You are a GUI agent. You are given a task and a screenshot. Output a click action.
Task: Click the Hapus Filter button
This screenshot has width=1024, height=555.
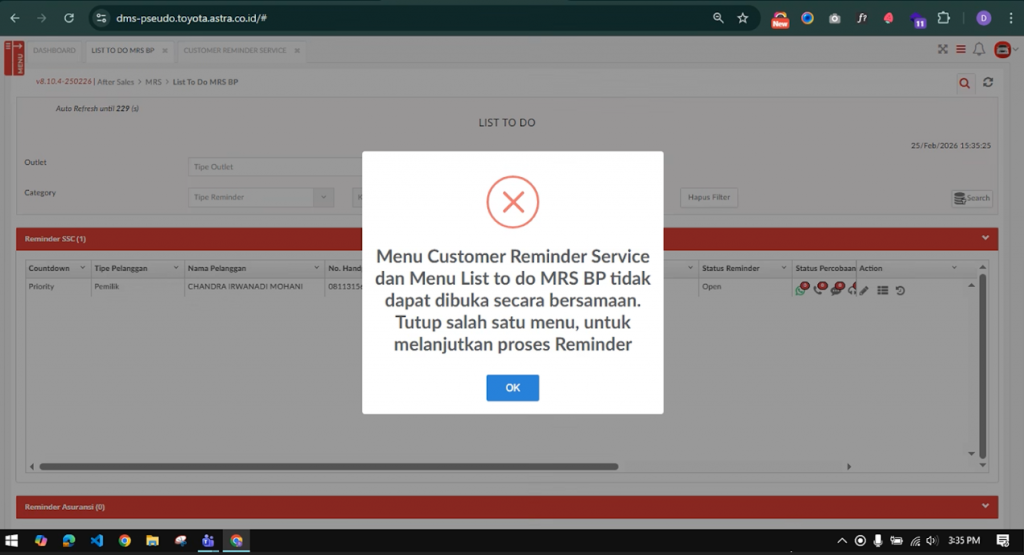709,197
